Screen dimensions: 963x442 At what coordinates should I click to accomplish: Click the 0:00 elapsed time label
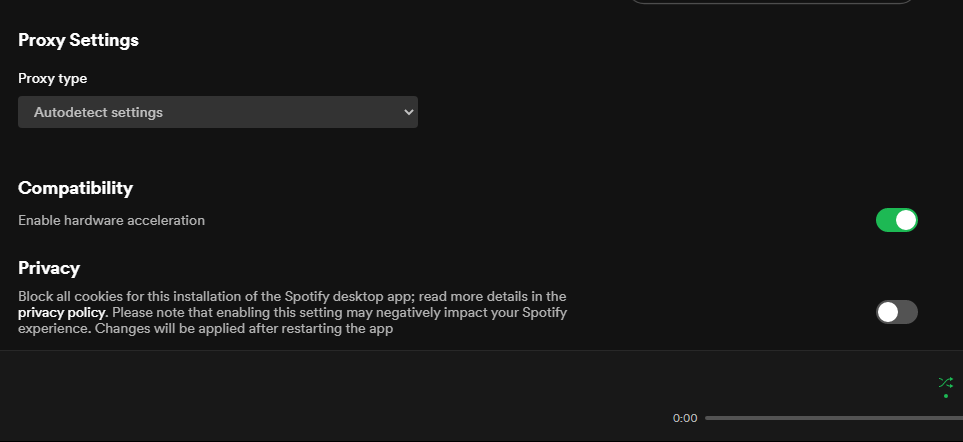coord(685,418)
